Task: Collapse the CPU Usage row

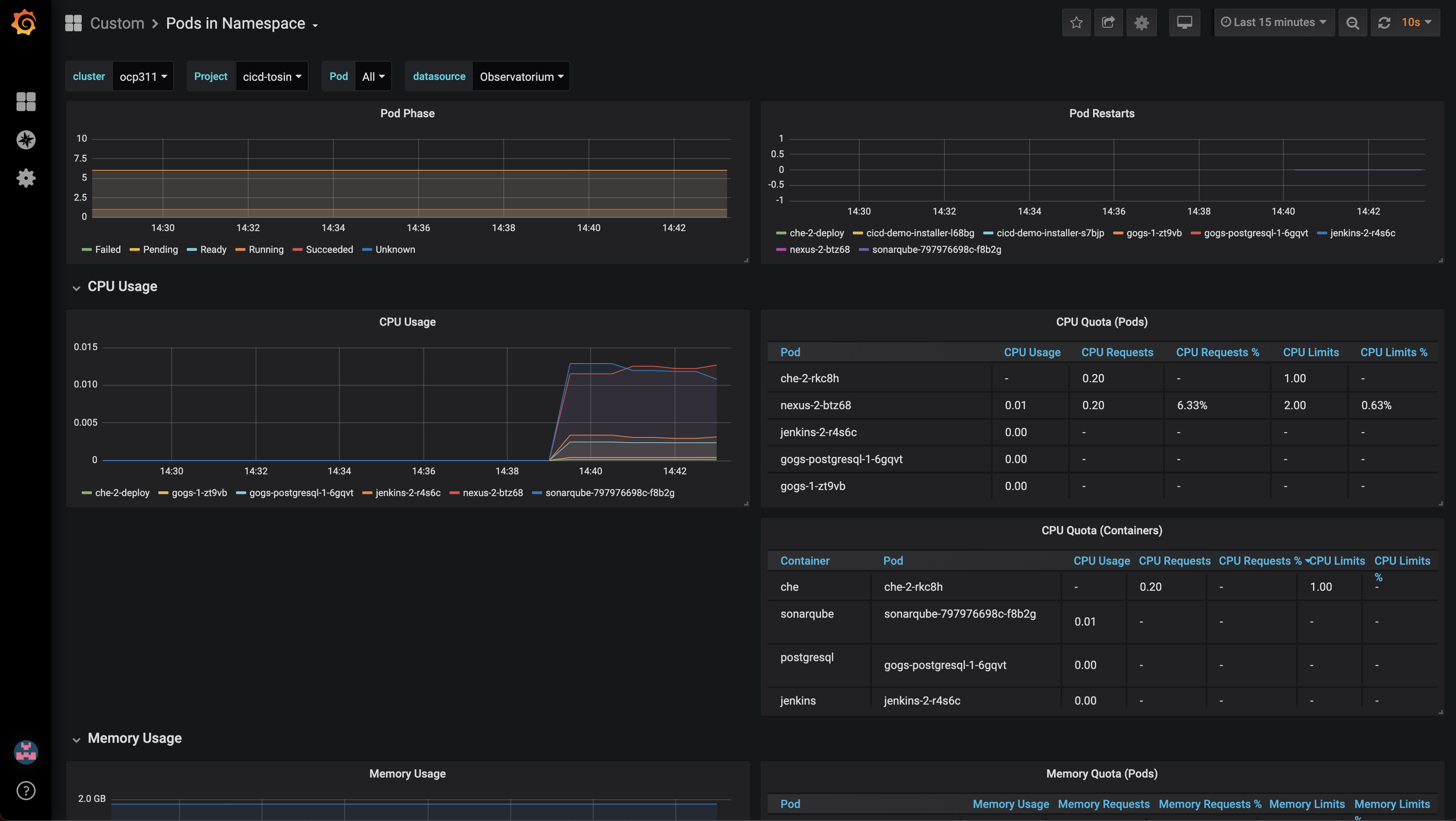Action: coord(122,286)
